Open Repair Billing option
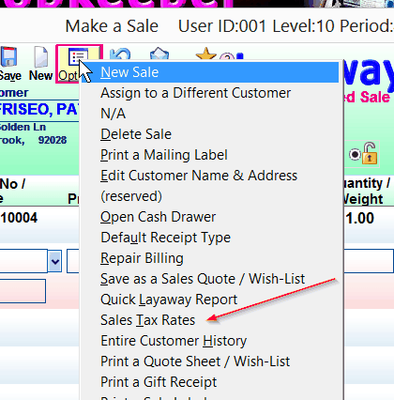394x400 pixels. click(x=209, y=258)
